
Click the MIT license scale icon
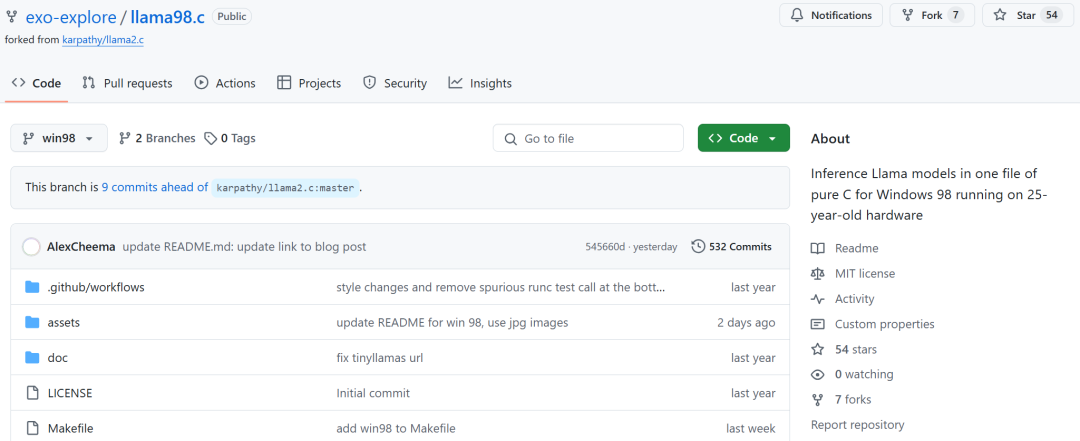818,274
